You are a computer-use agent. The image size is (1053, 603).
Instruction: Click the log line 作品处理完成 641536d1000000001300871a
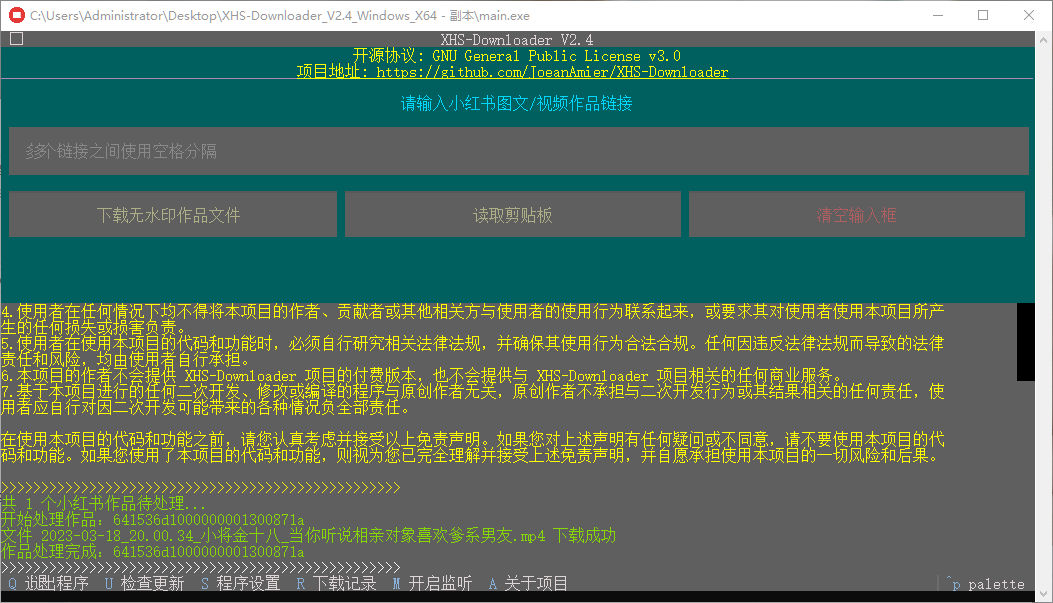point(152,551)
